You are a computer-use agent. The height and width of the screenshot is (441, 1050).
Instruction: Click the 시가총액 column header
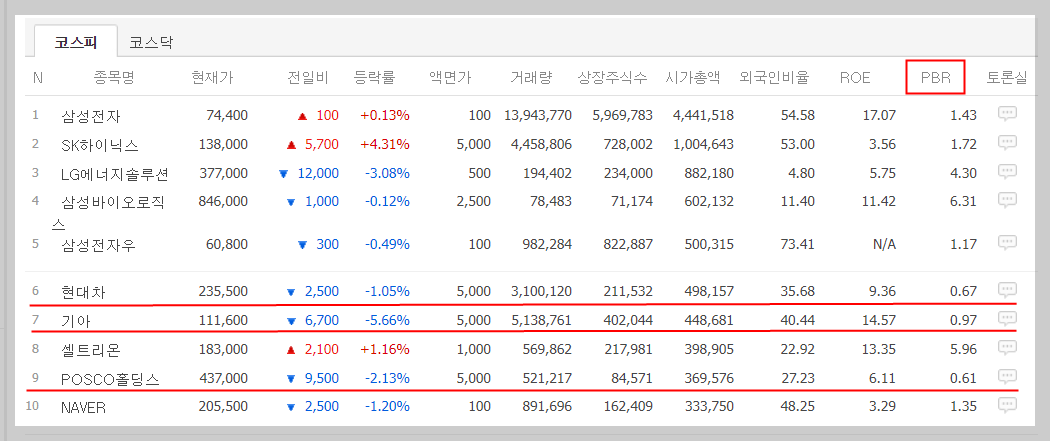point(694,78)
